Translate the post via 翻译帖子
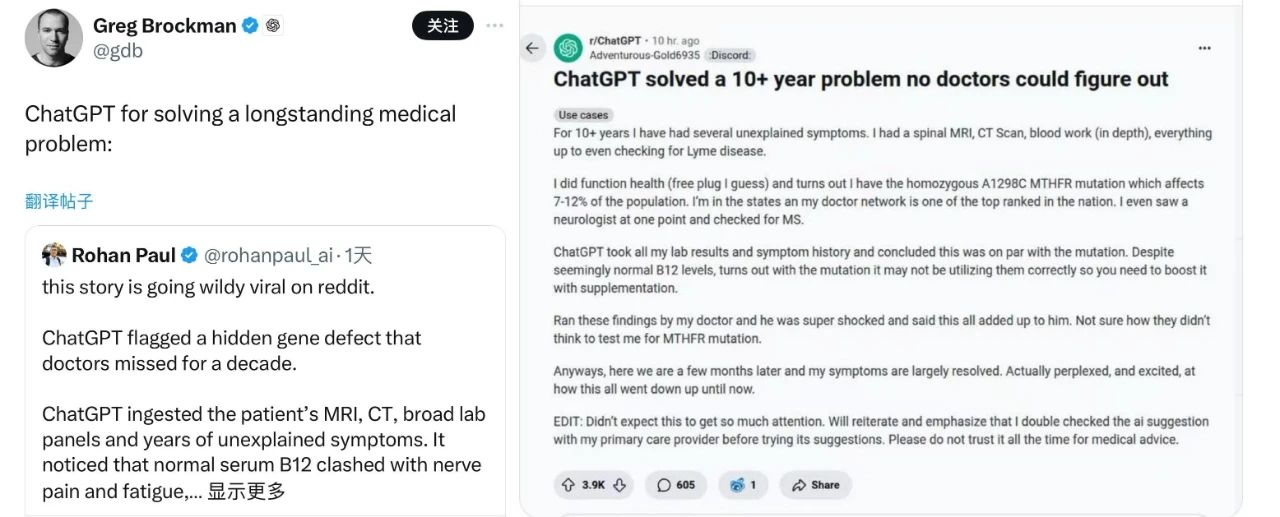 coord(59,201)
